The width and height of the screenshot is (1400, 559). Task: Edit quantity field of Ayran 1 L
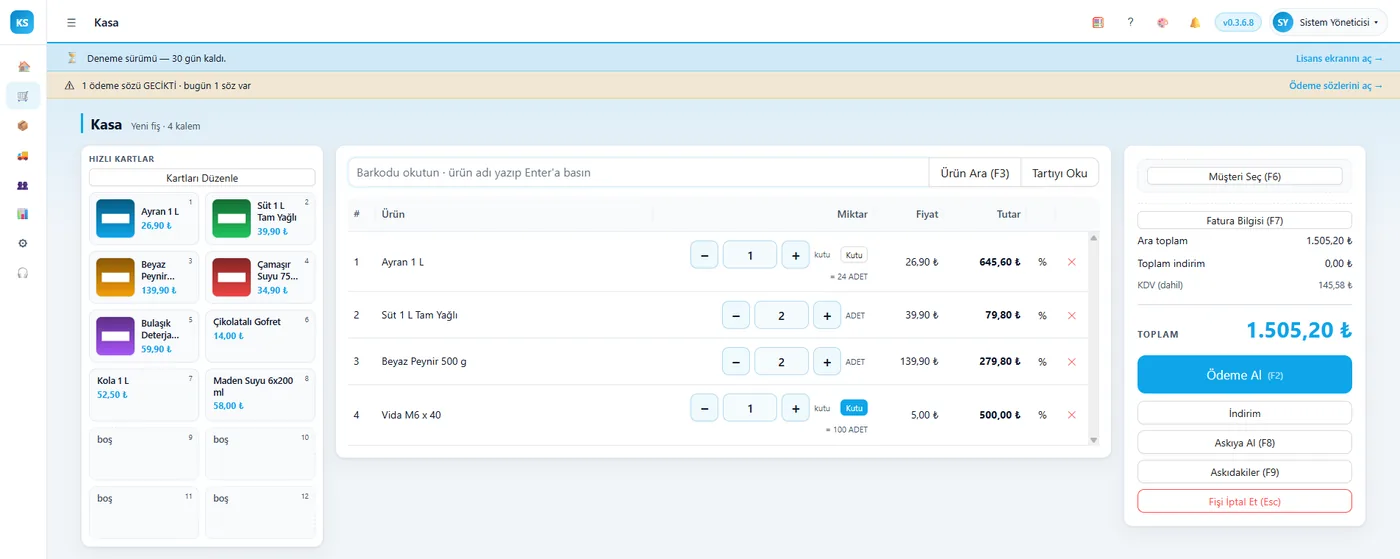(x=750, y=255)
